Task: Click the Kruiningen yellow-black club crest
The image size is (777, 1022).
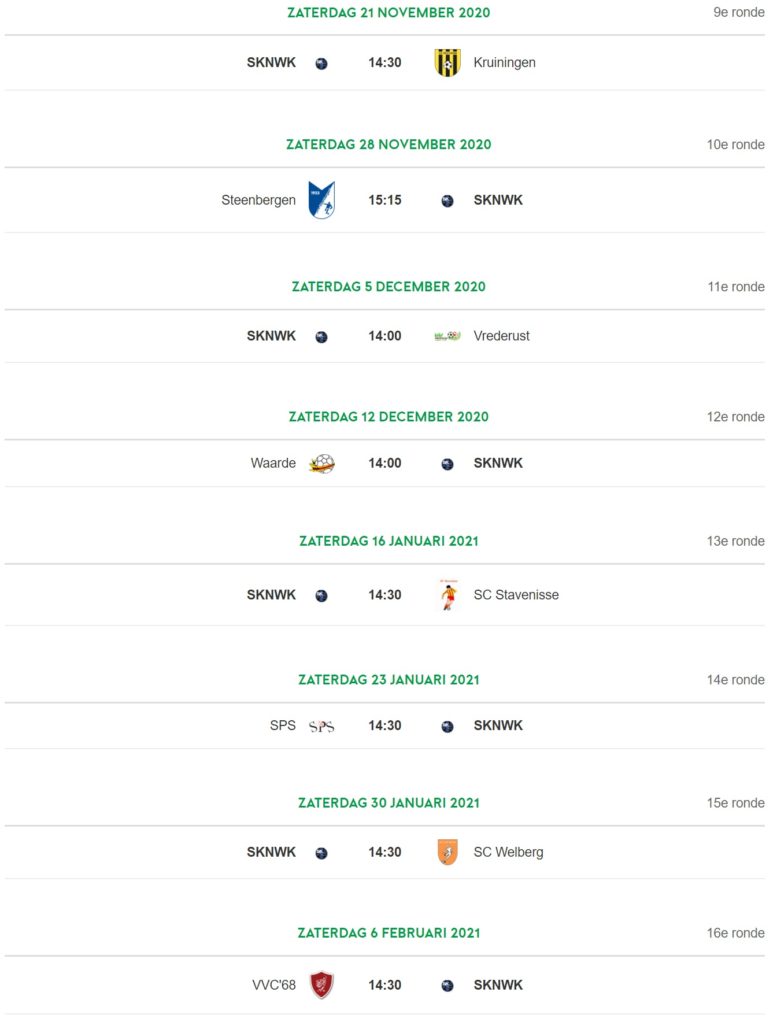Action: click(447, 63)
